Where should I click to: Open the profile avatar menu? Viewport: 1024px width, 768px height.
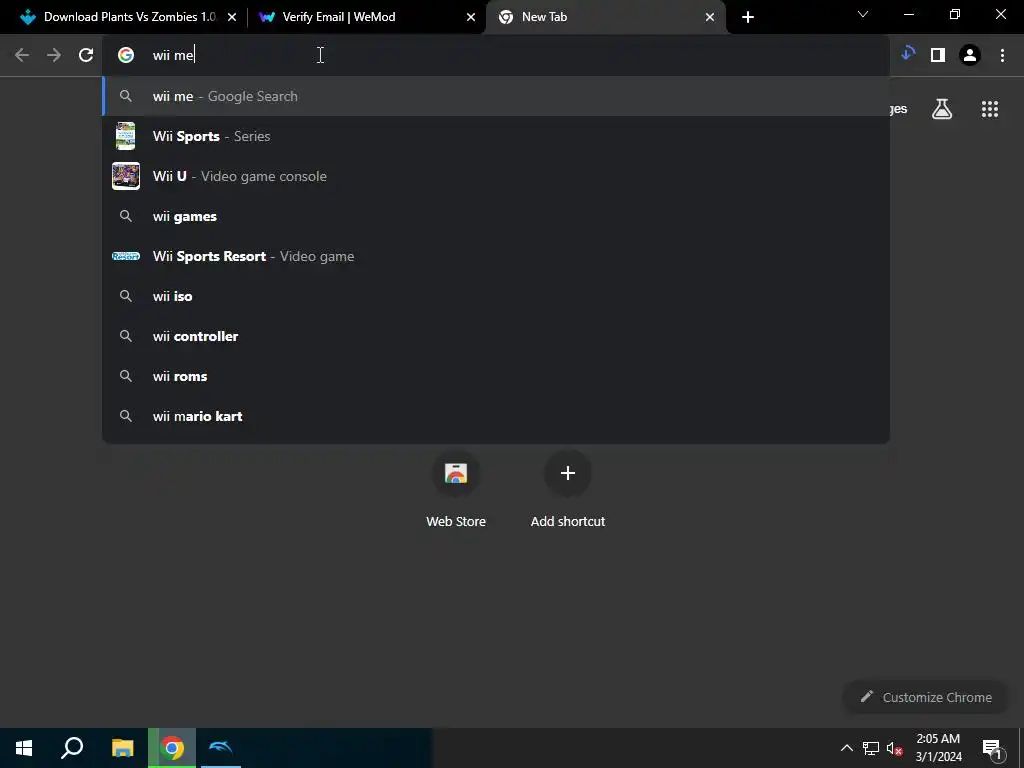pyautogui.click(x=970, y=55)
